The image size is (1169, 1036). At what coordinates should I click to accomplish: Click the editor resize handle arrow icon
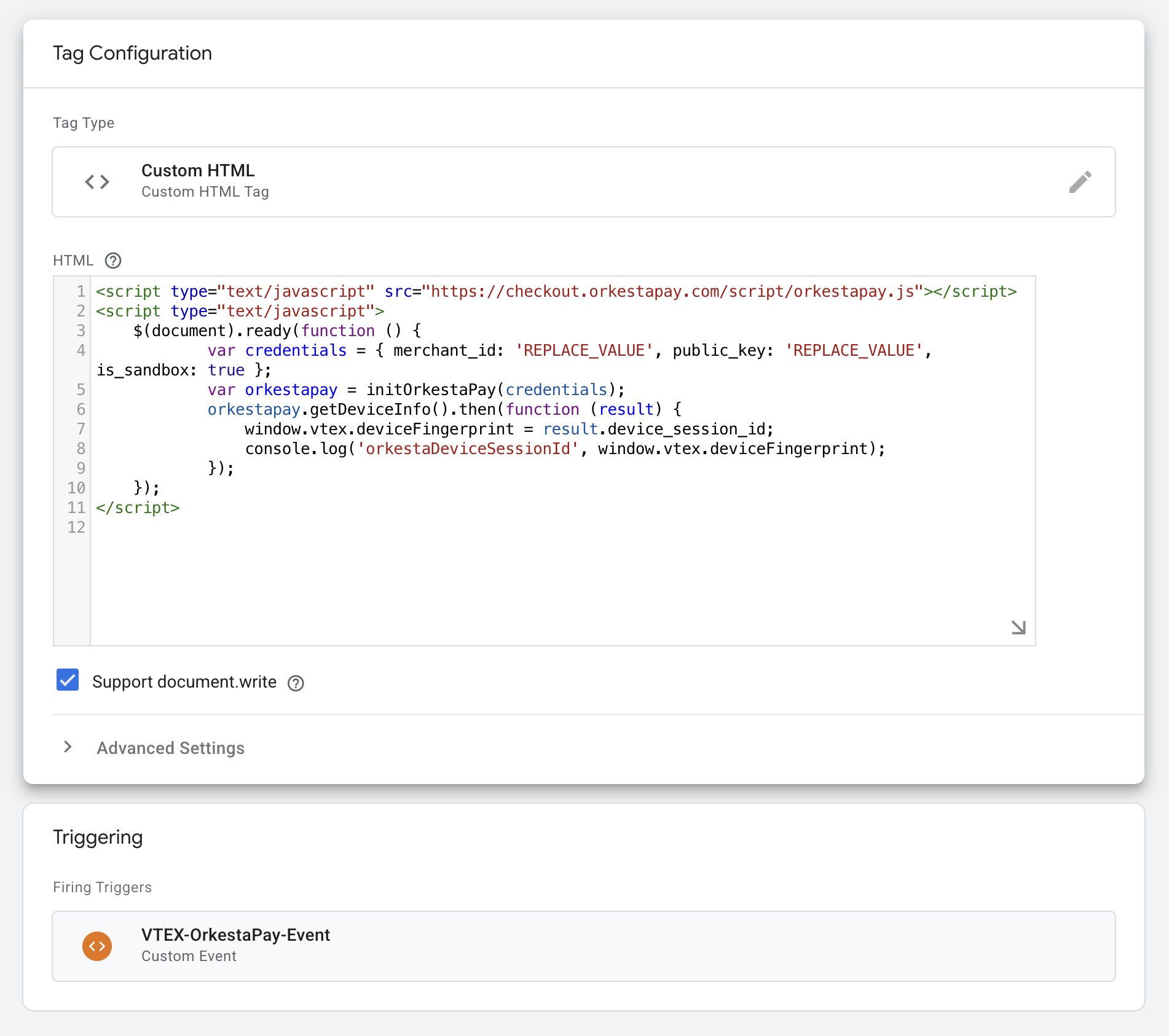1018,627
